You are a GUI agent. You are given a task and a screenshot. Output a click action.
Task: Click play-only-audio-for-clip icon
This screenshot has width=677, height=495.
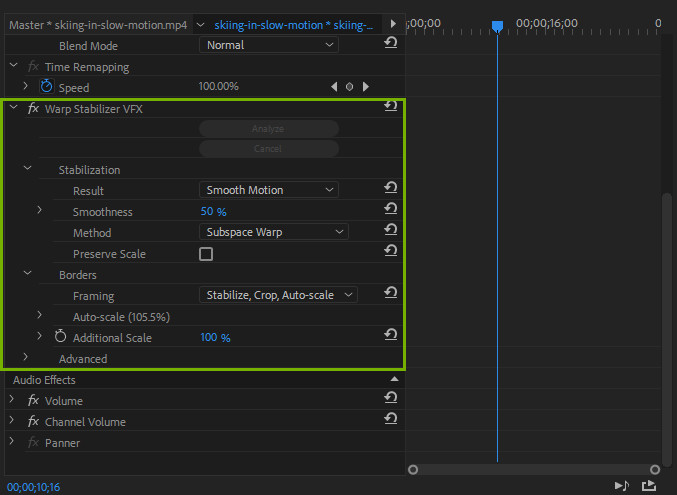click(x=622, y=486)
